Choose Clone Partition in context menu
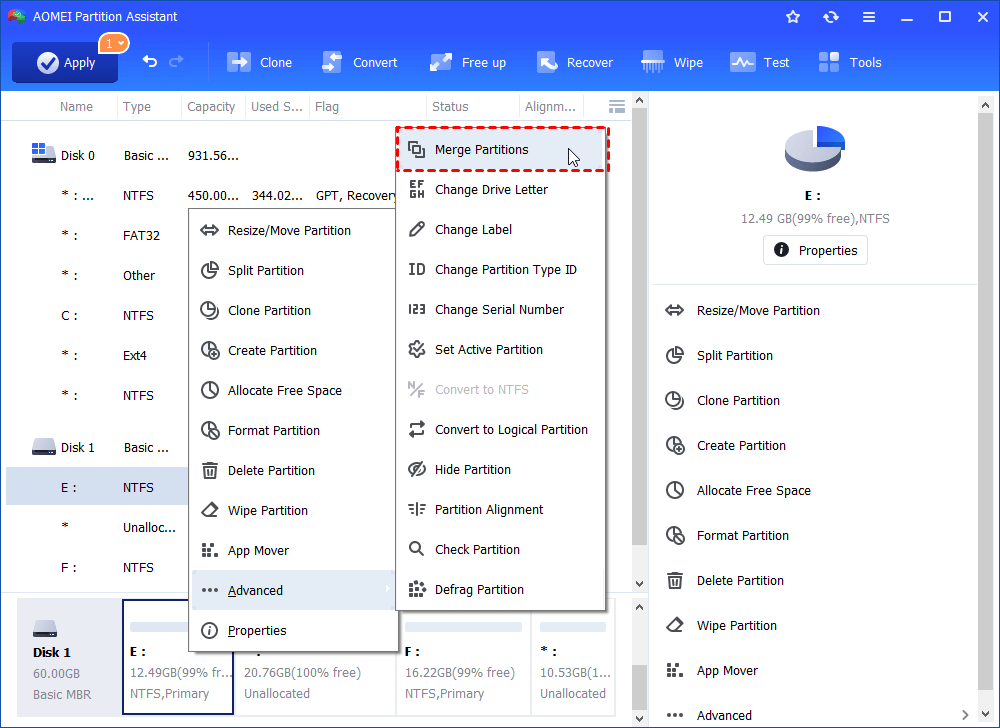The width and height of the screenshot is (1000, 728). [x=293, y=310]
